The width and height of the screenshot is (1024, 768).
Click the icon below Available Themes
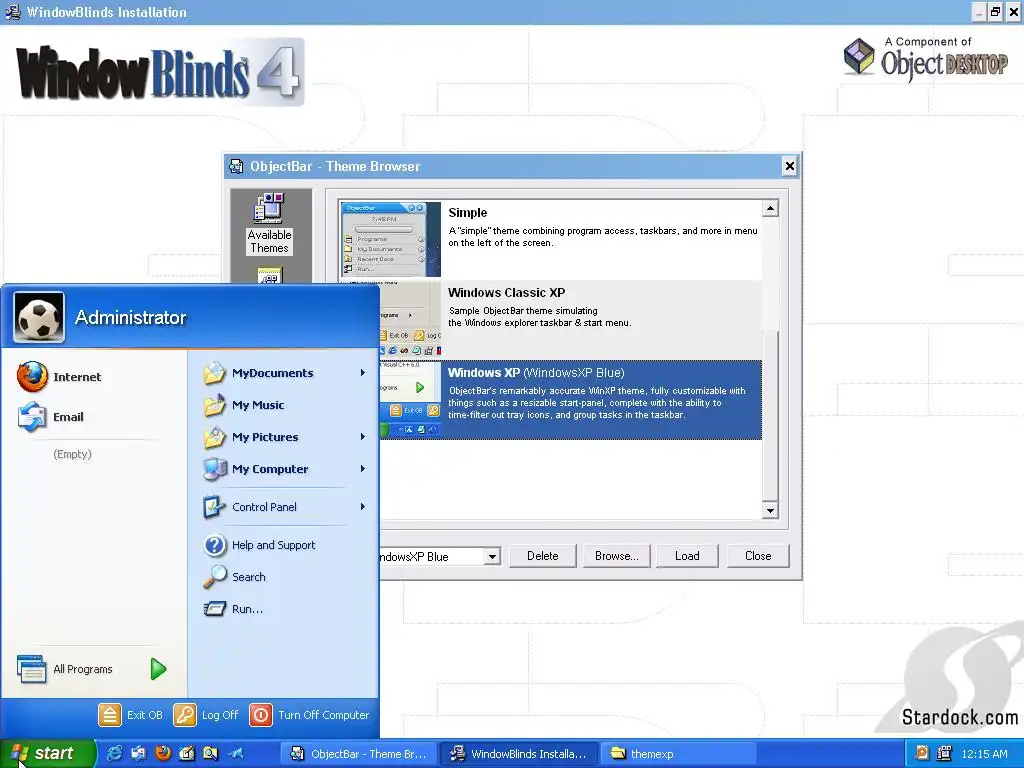coord(270,275)
